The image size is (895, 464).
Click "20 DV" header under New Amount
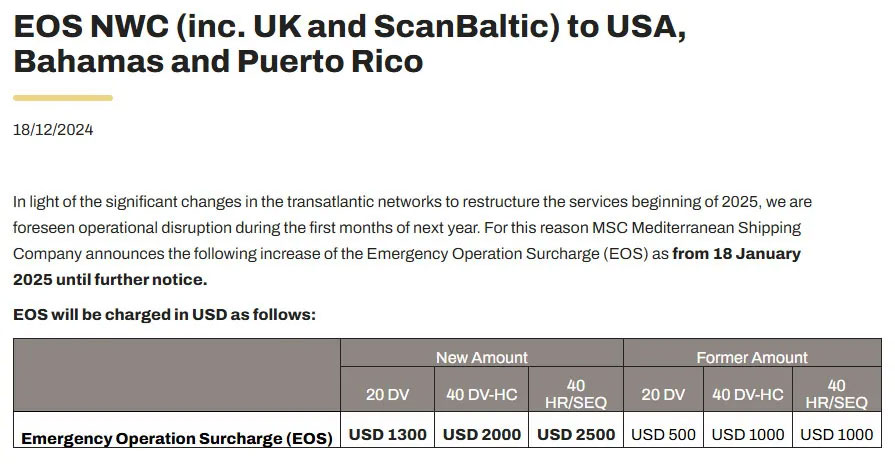click(388, 394)
